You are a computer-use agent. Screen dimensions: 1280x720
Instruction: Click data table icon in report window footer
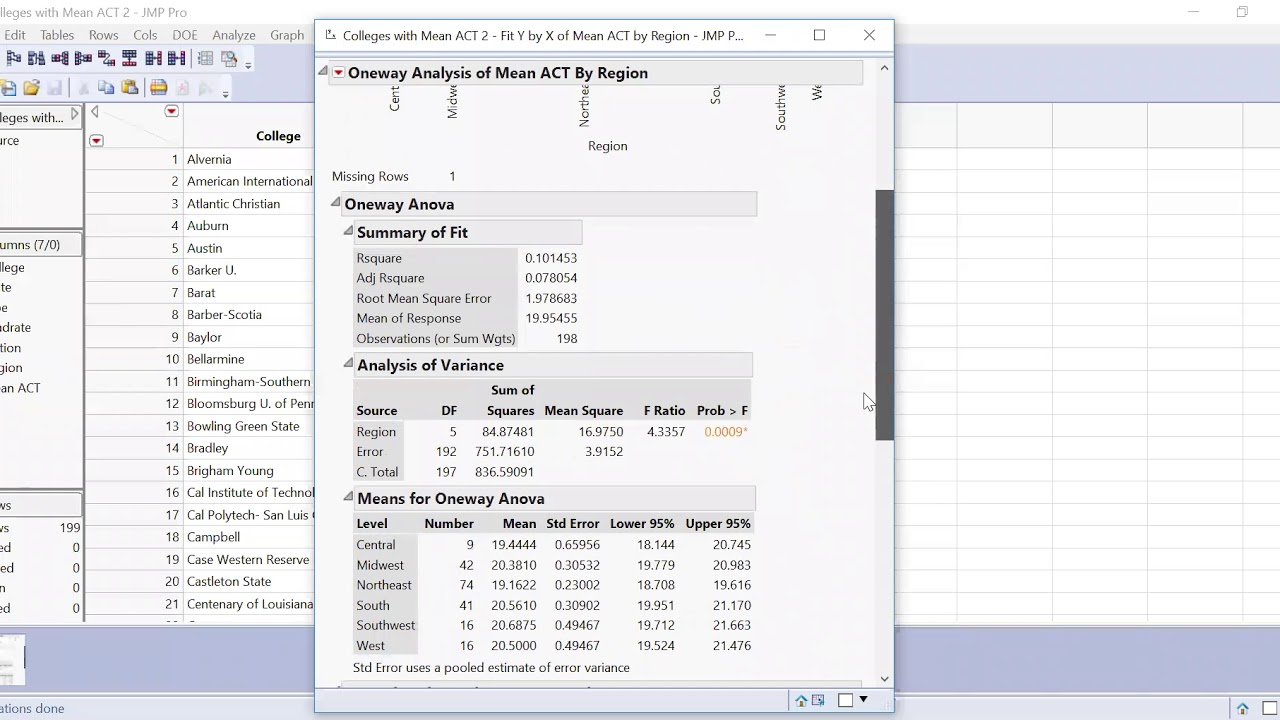click(818, 701)
